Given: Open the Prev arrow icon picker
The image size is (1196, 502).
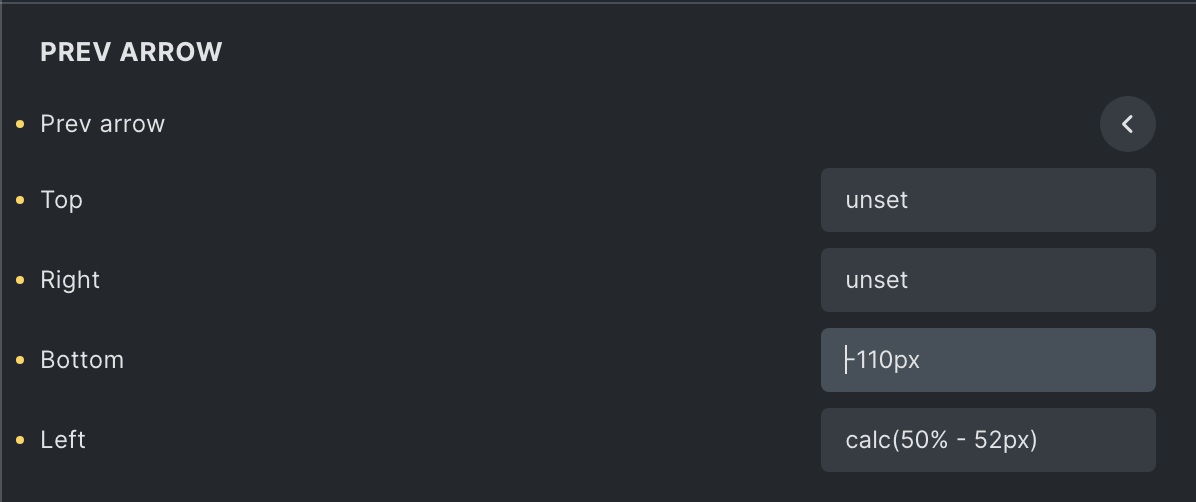Looking at the screenshot, I should 1127,124.
